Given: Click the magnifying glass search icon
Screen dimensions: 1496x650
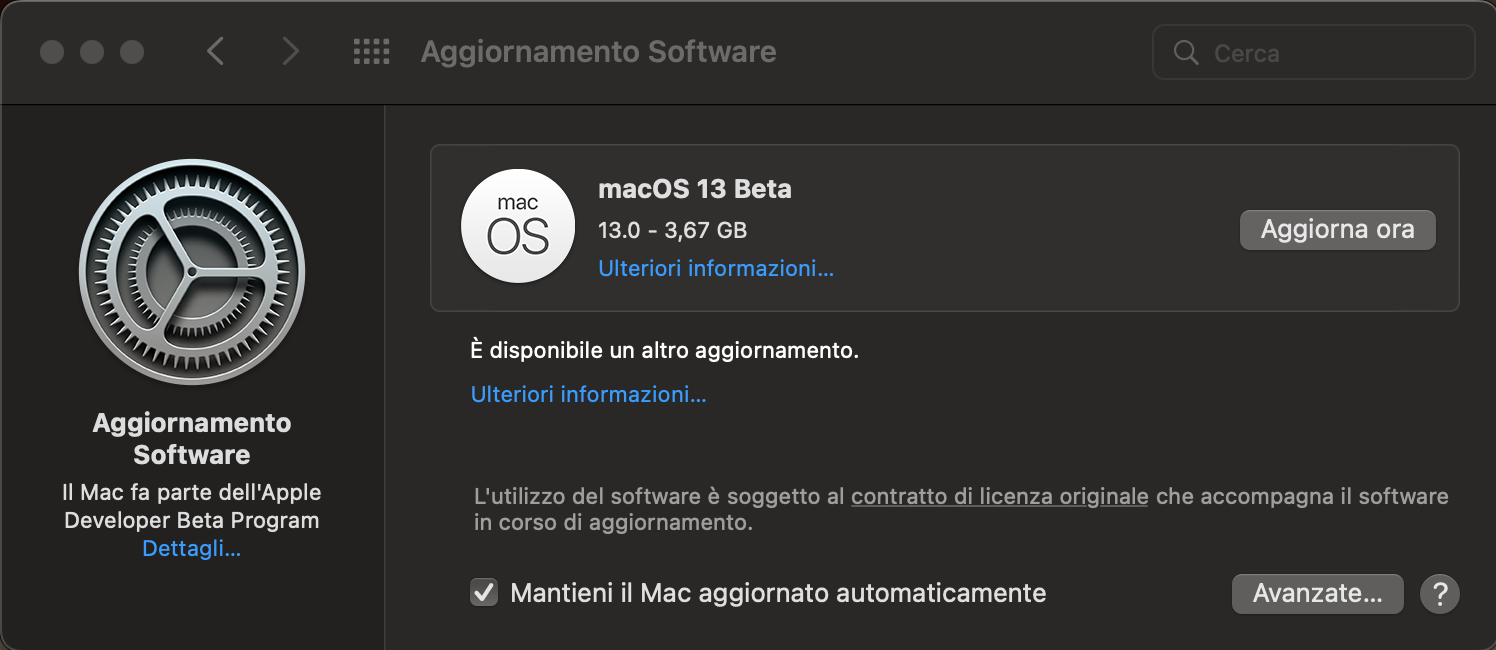Looking at the screenshot, I should [1186, 53].
